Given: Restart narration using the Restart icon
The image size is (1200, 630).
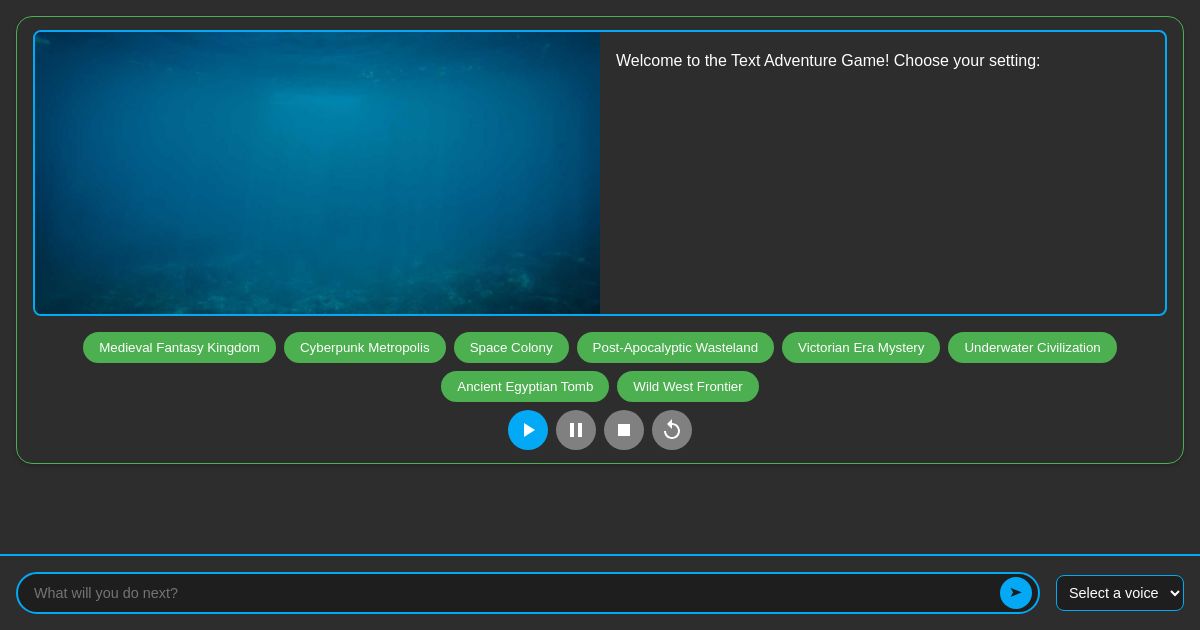Looking at the screenshot, I should 672,430.
